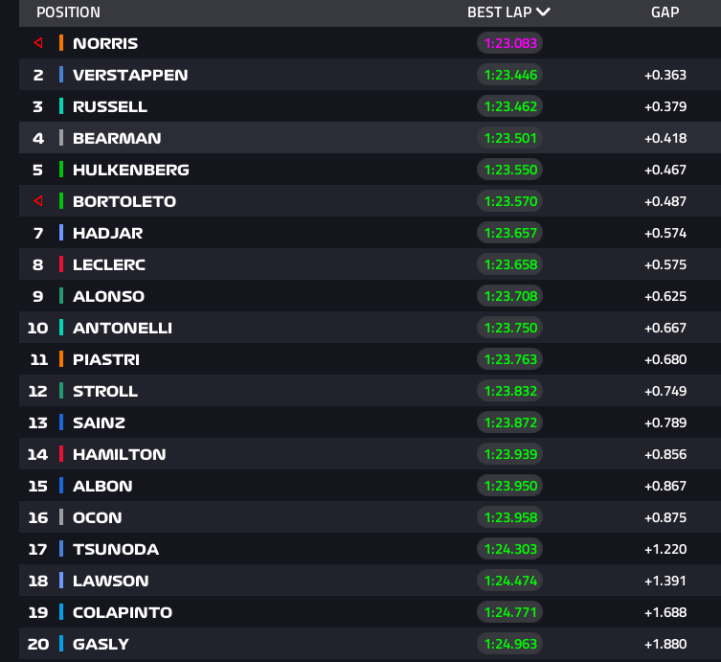Click Verstappen's blue team color bar
Viewport: 721px width, 662px height.
(x=61, y=74)
